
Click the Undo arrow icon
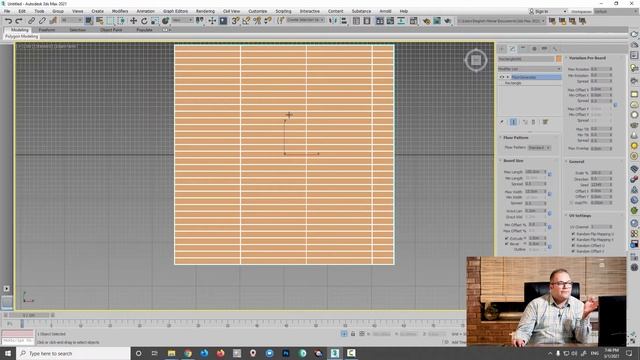8,20
